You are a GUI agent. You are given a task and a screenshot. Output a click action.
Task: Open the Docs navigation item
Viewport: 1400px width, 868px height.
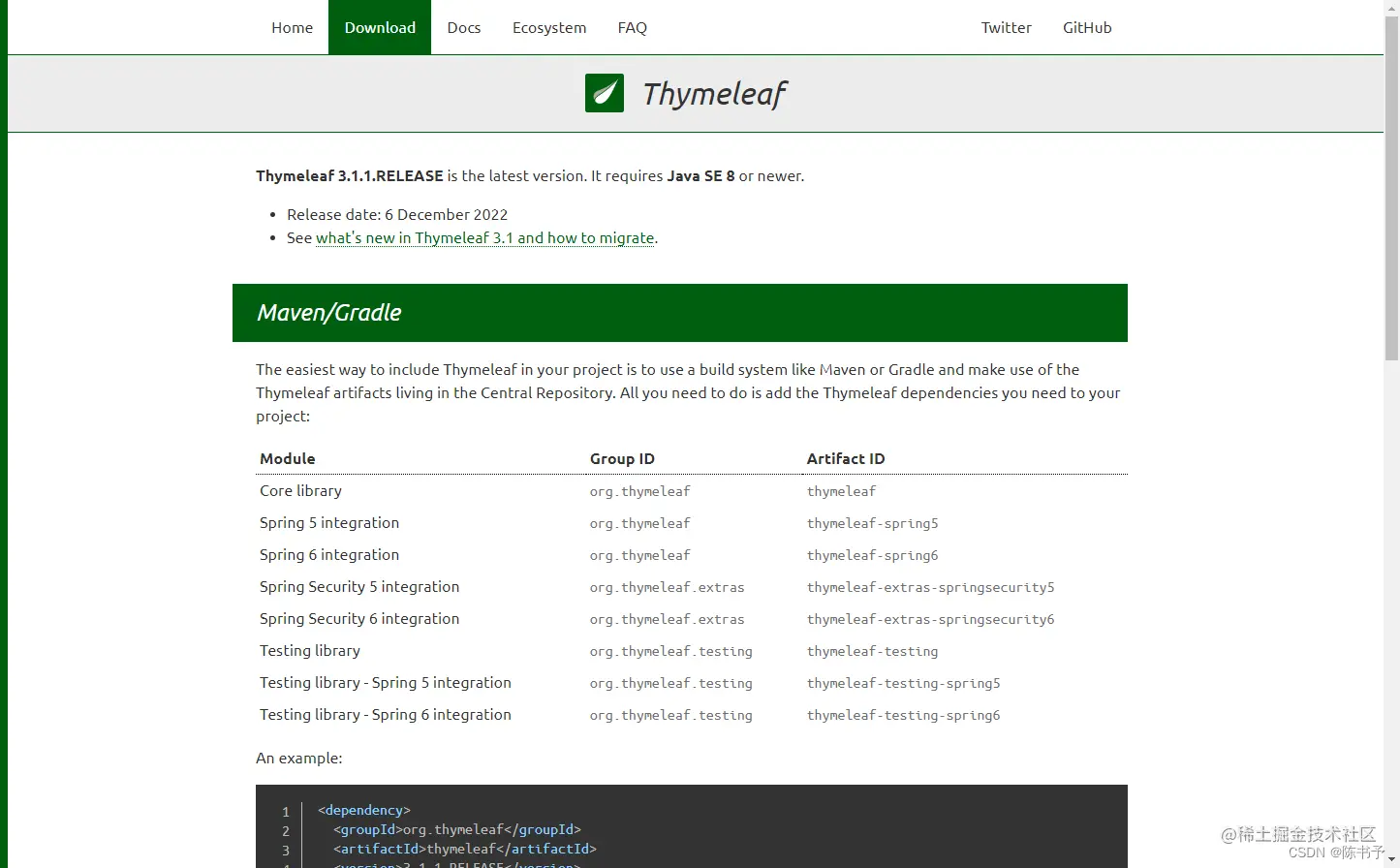point(463,27)
